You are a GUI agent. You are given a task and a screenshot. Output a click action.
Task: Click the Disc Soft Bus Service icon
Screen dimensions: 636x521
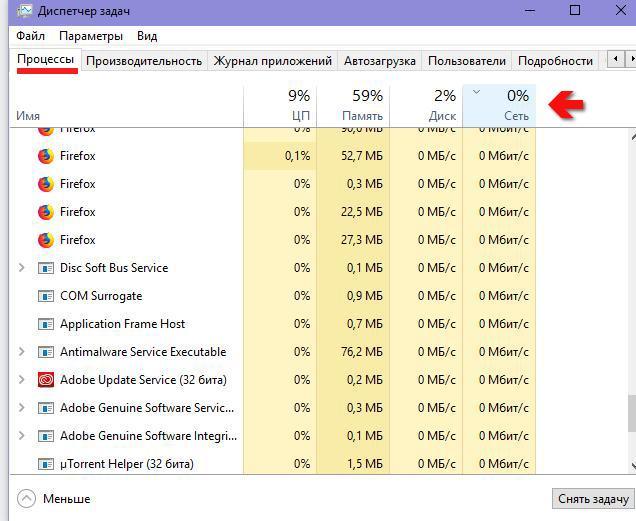pyautogui.click(x=45, y=268)
